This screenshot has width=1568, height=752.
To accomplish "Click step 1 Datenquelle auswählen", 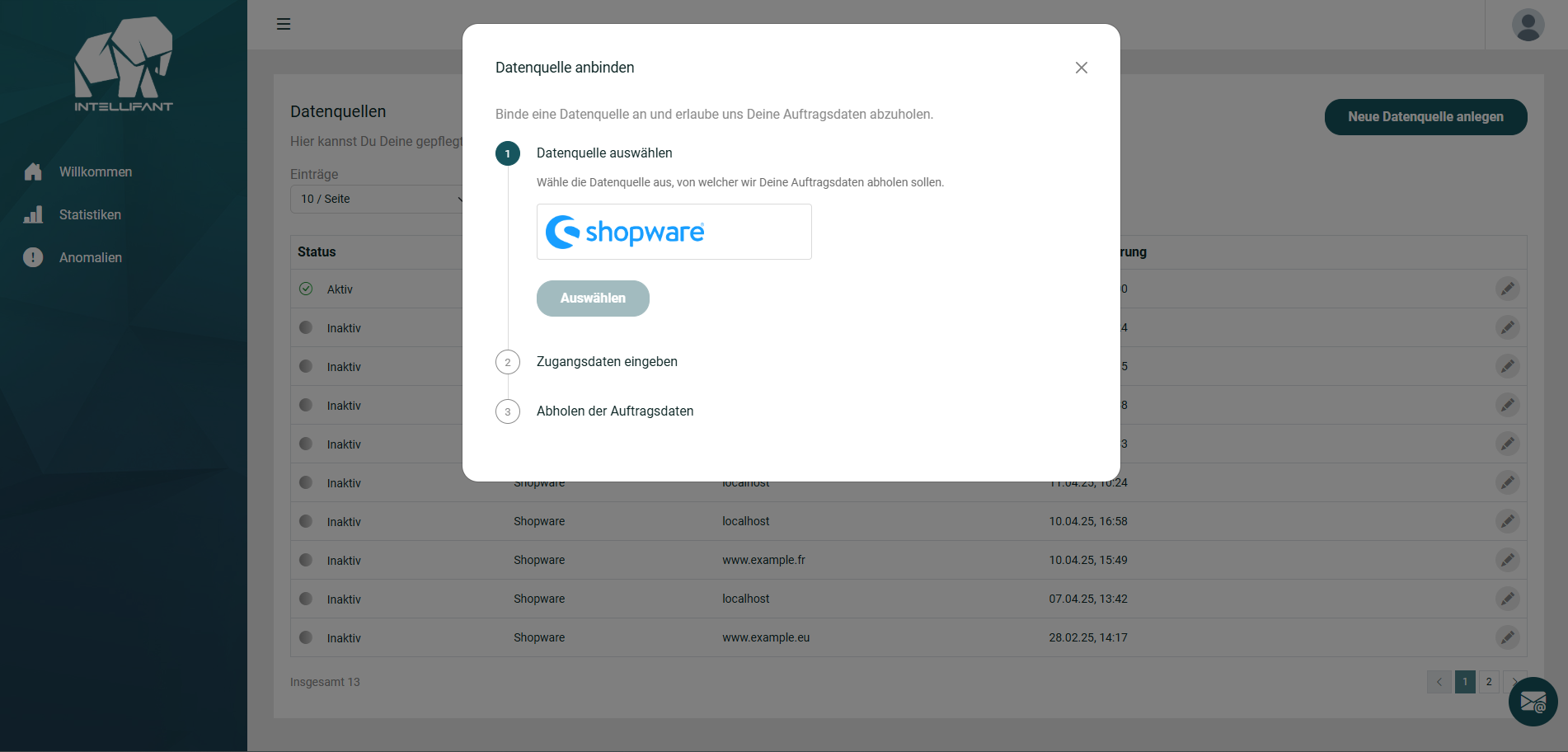I will click(604, 153).
